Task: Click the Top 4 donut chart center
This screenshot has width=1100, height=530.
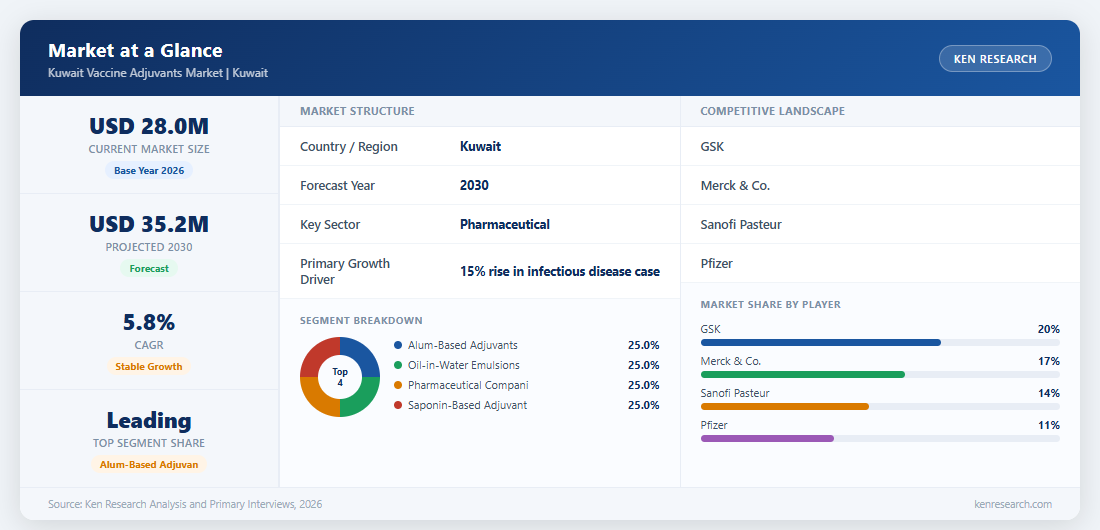Action: (340, 377)
